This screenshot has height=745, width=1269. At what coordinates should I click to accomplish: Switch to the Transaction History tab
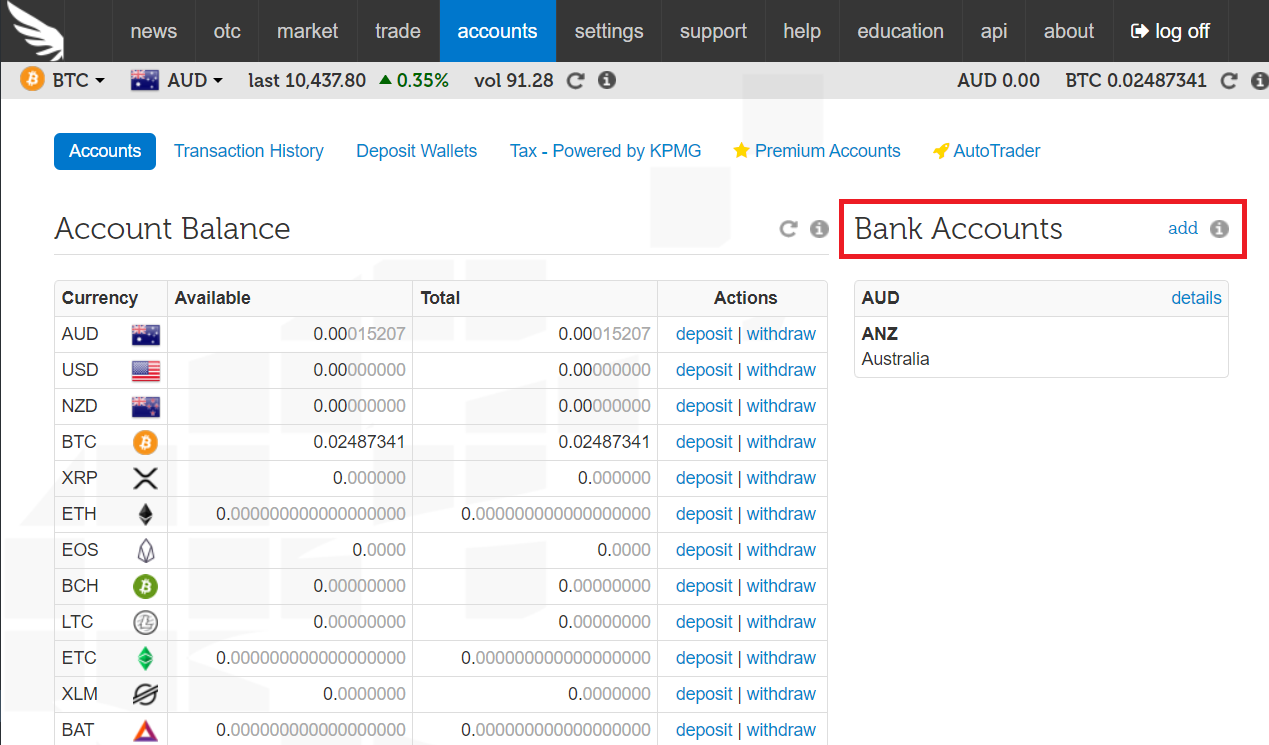coord(248,151)
